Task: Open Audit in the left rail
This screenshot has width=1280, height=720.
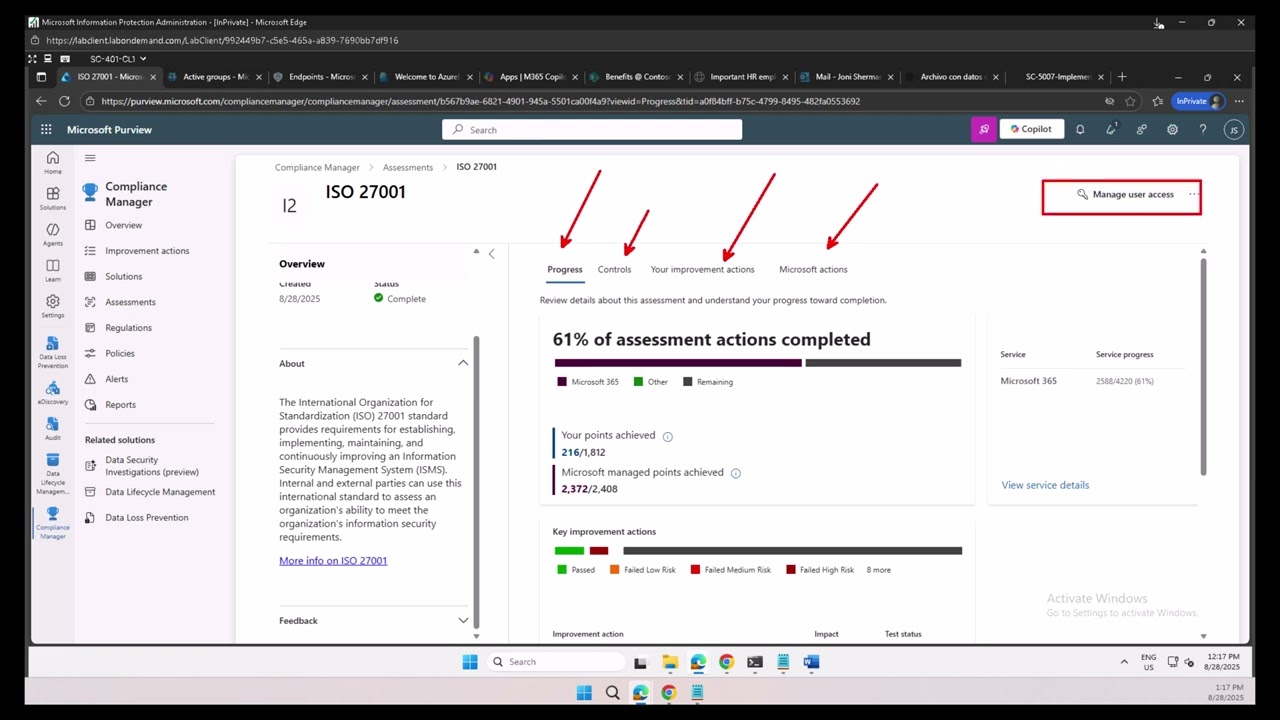Action: click(53, 429)
